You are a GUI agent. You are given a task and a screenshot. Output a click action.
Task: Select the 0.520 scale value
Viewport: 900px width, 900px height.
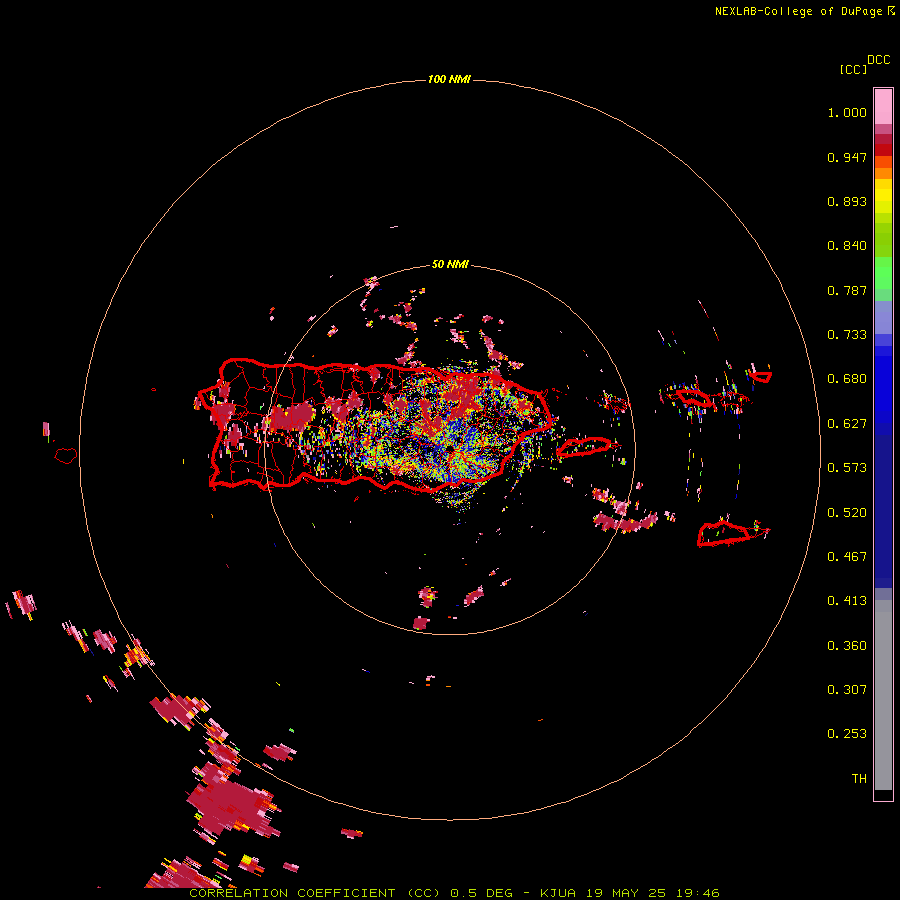[847, 513]
